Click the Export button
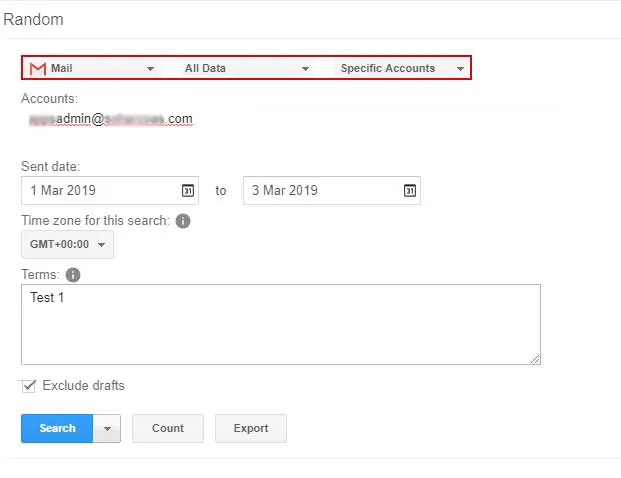 click(250, 429)
